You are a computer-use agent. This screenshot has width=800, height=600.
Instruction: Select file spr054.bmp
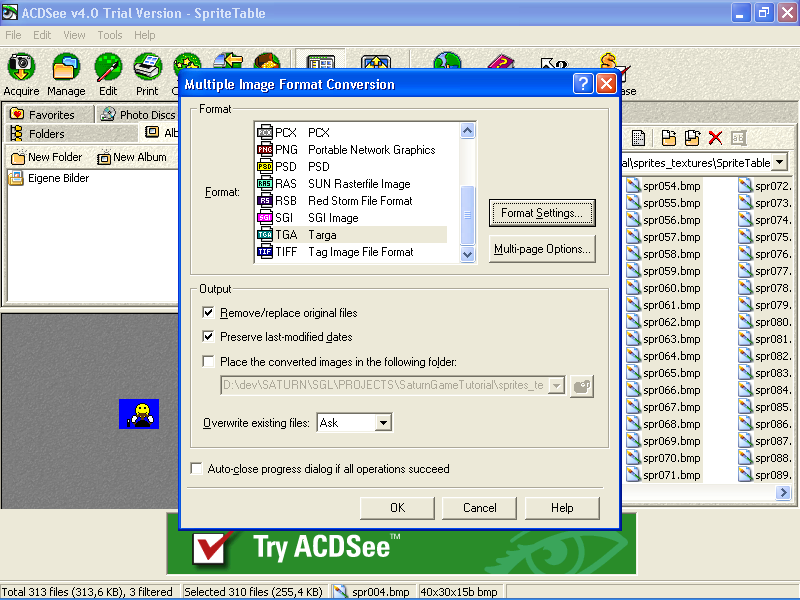(x=664, y=186)
